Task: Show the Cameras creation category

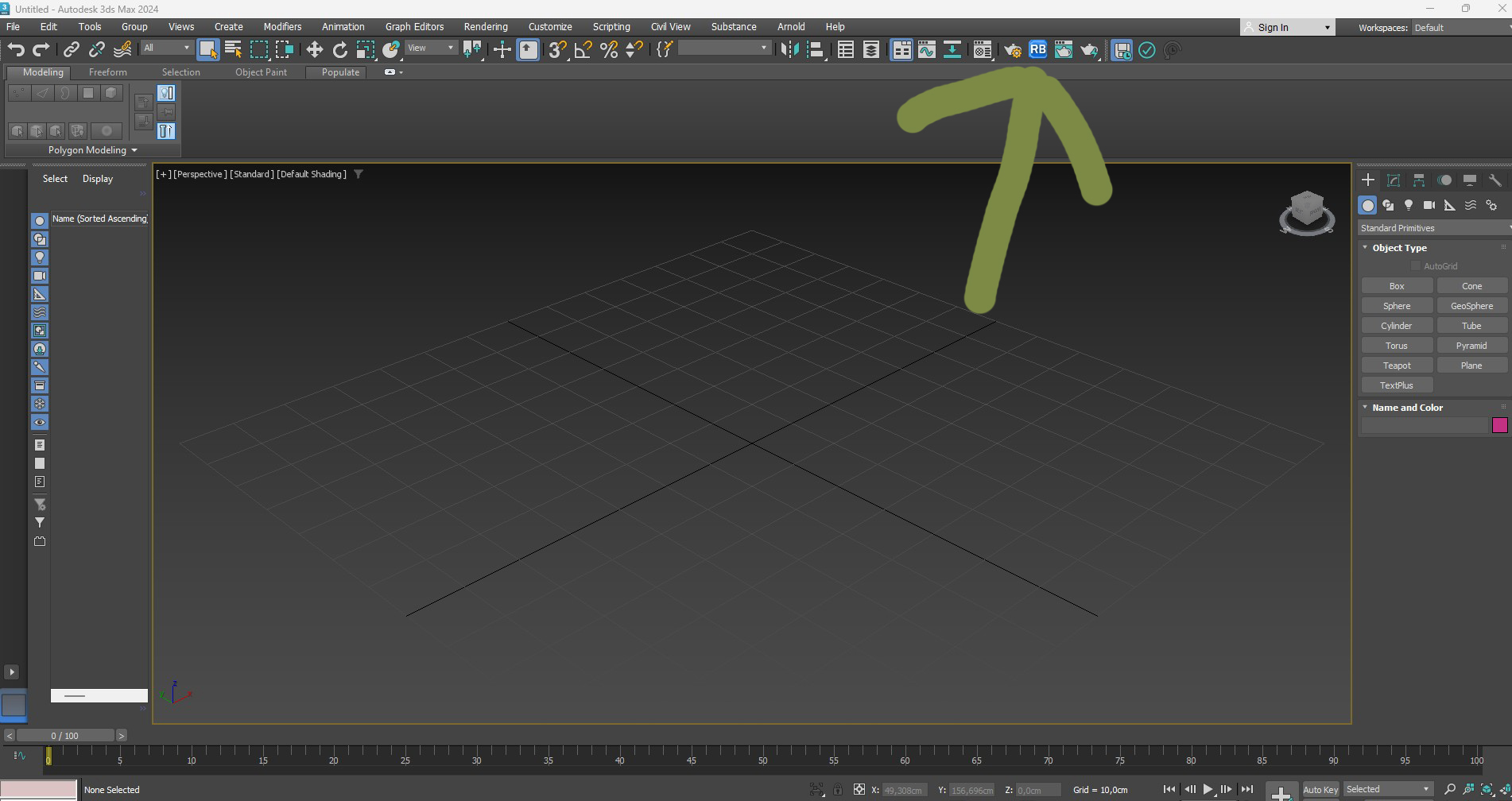Action: pos(1429,205)
